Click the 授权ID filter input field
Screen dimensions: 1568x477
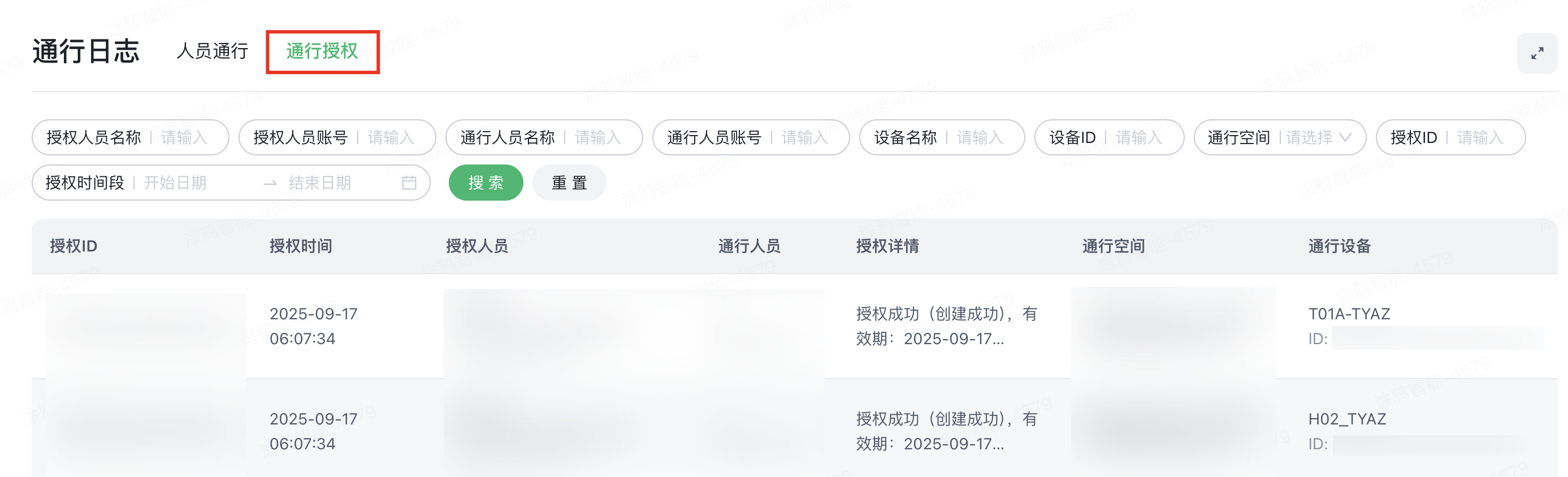[1482, 137]
